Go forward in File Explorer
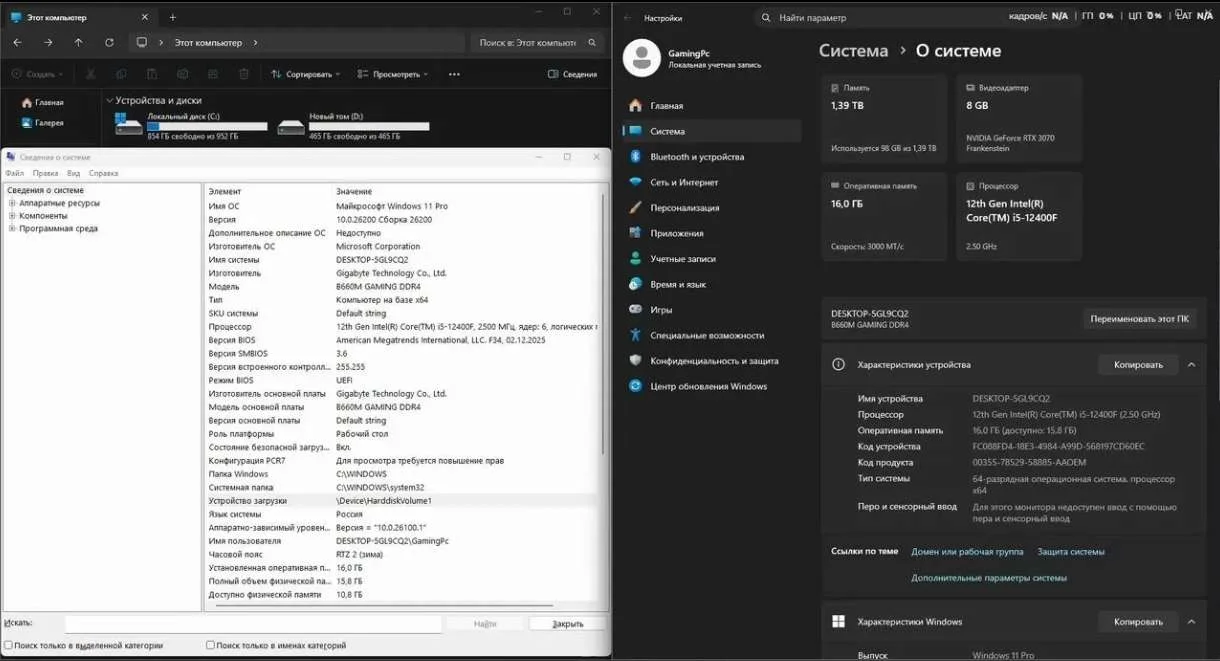Image resolution: width=1220 pixels, height=661 pixels. coord(48,43)
